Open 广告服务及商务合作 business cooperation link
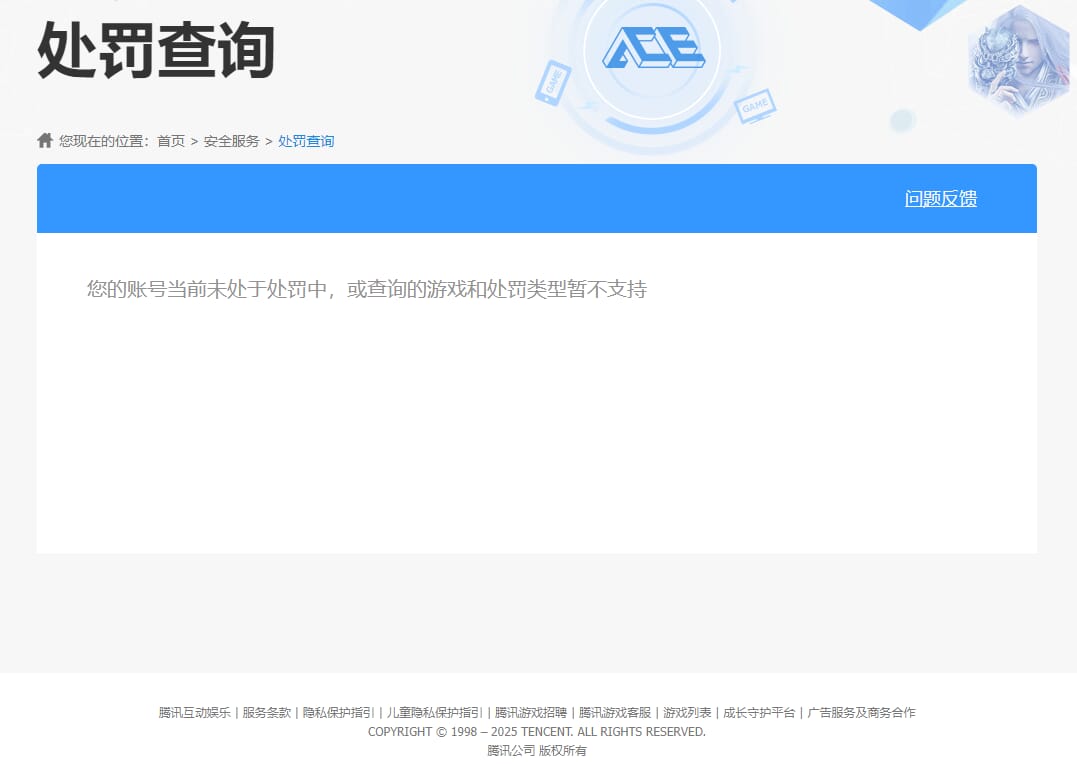 coord(861,712)
